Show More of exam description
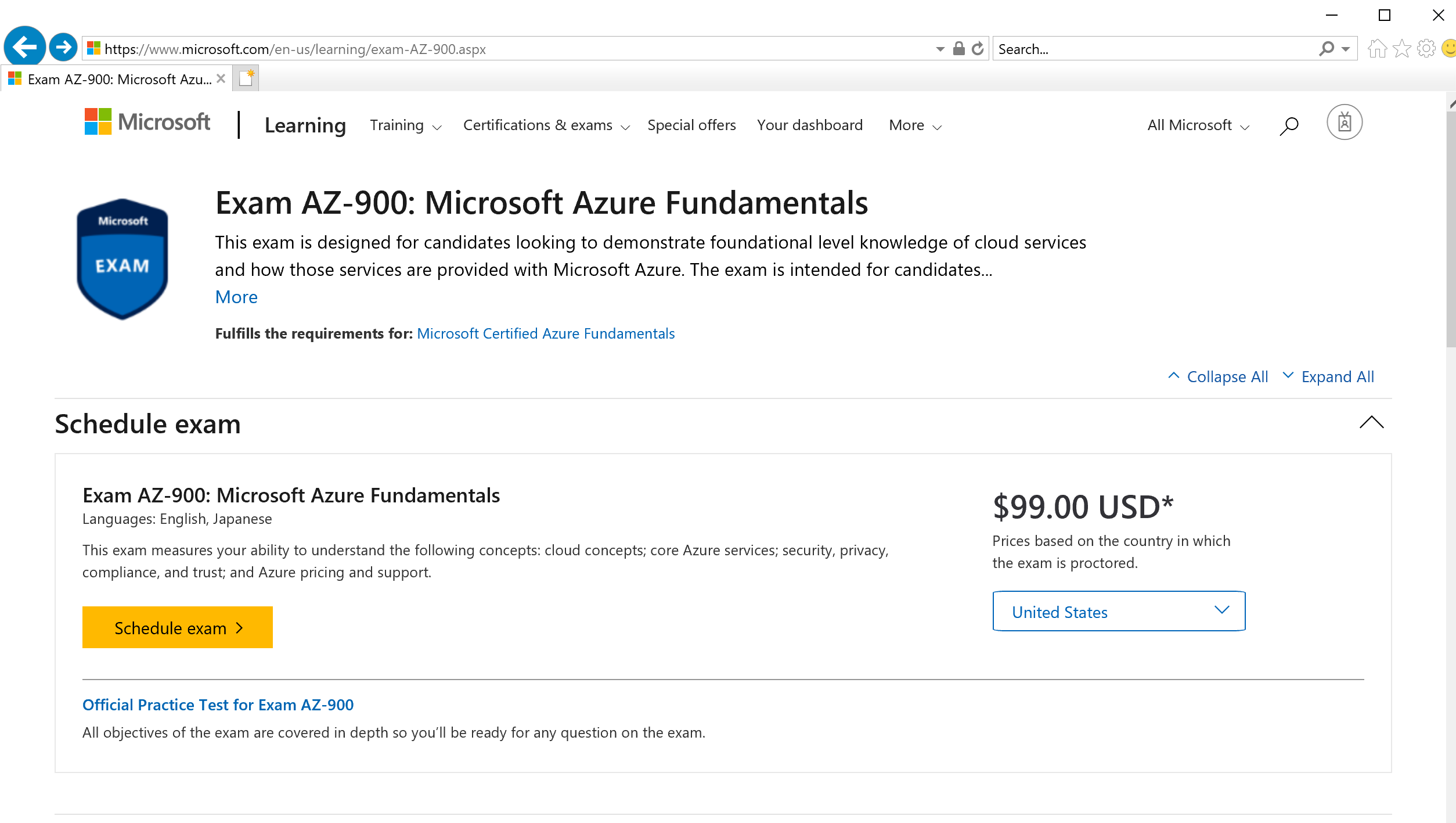Screen dimensions: 1456x823 [x=236, y=297]
